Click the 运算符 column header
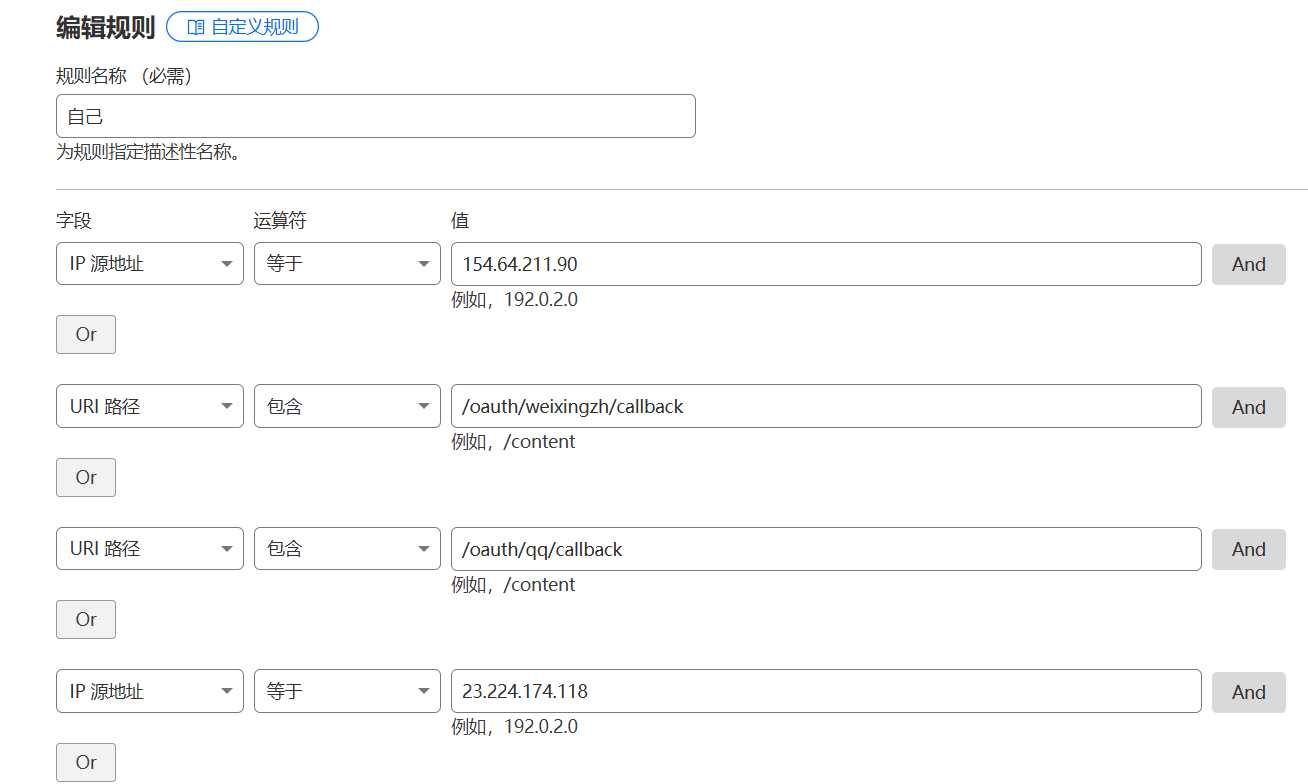 (280, 221)
